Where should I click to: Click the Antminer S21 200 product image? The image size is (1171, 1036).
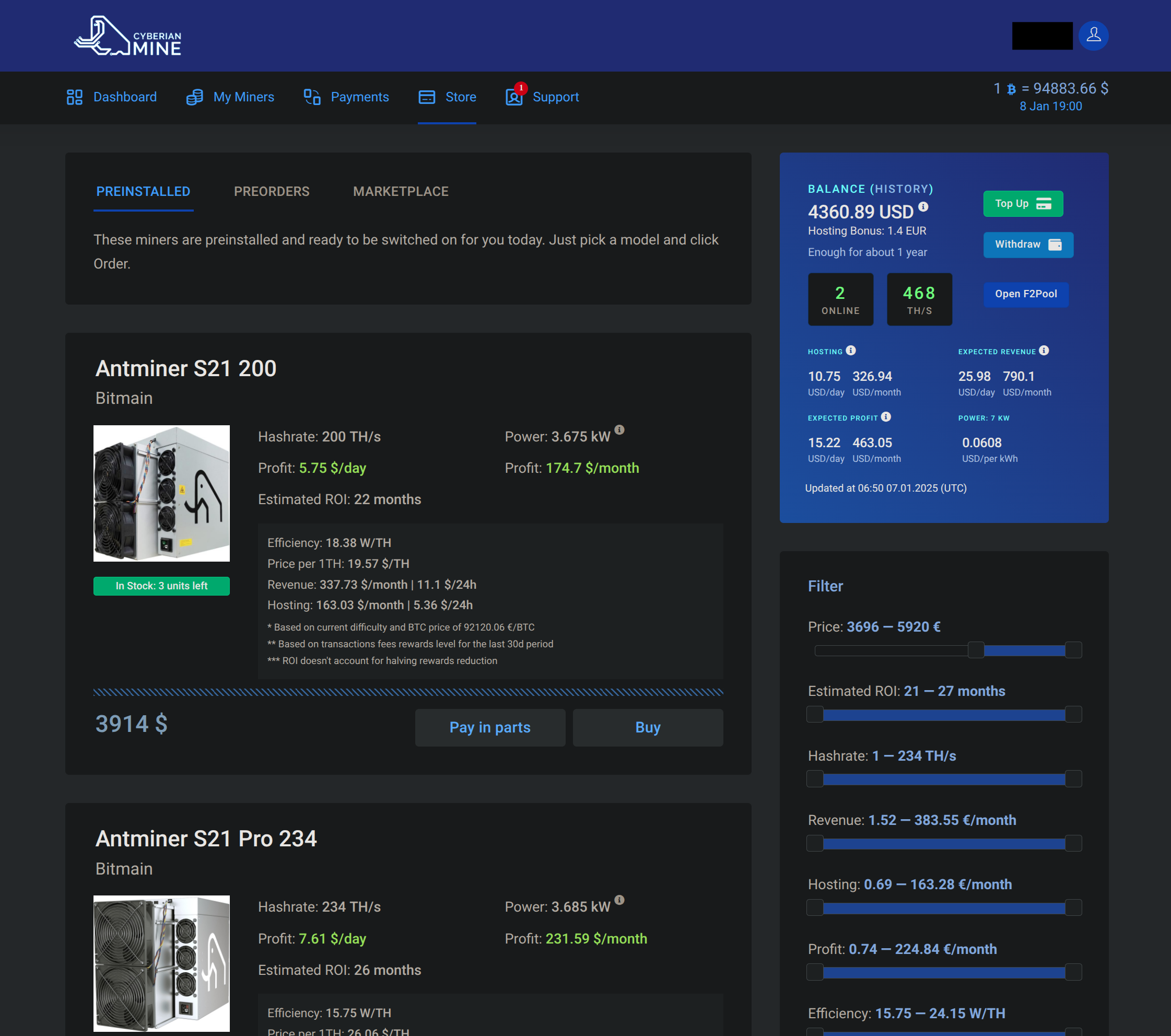point(161,493)
